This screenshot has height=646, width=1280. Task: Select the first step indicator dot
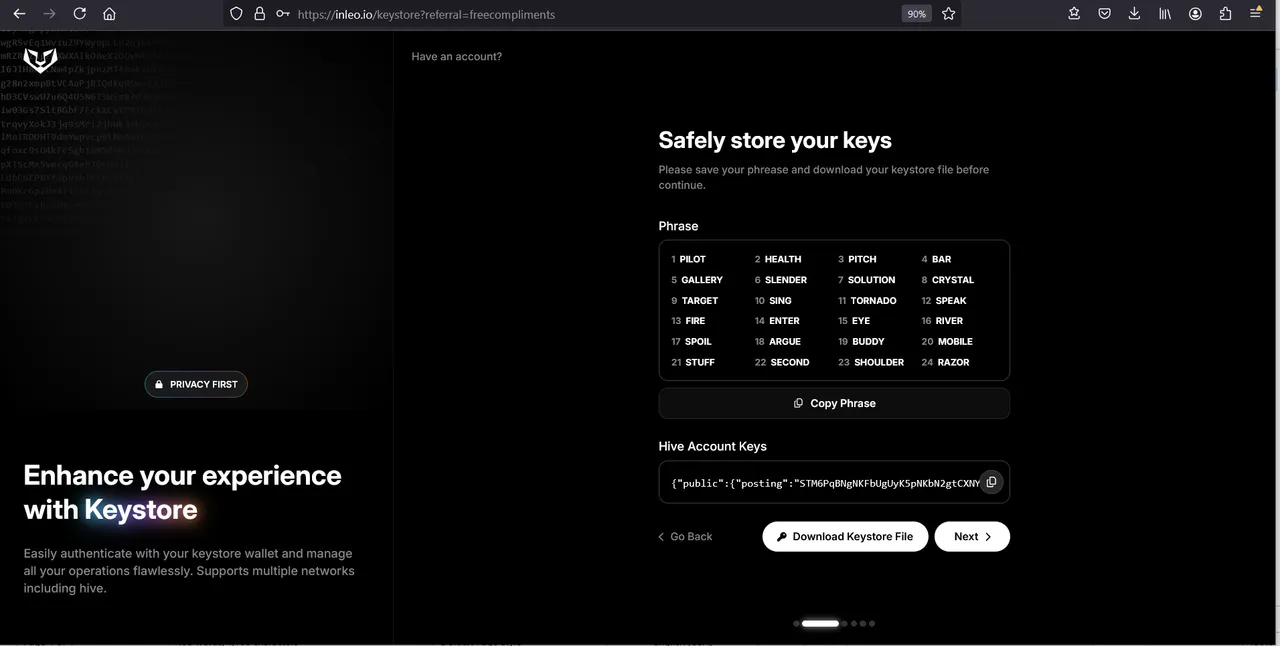pos(796,623)
